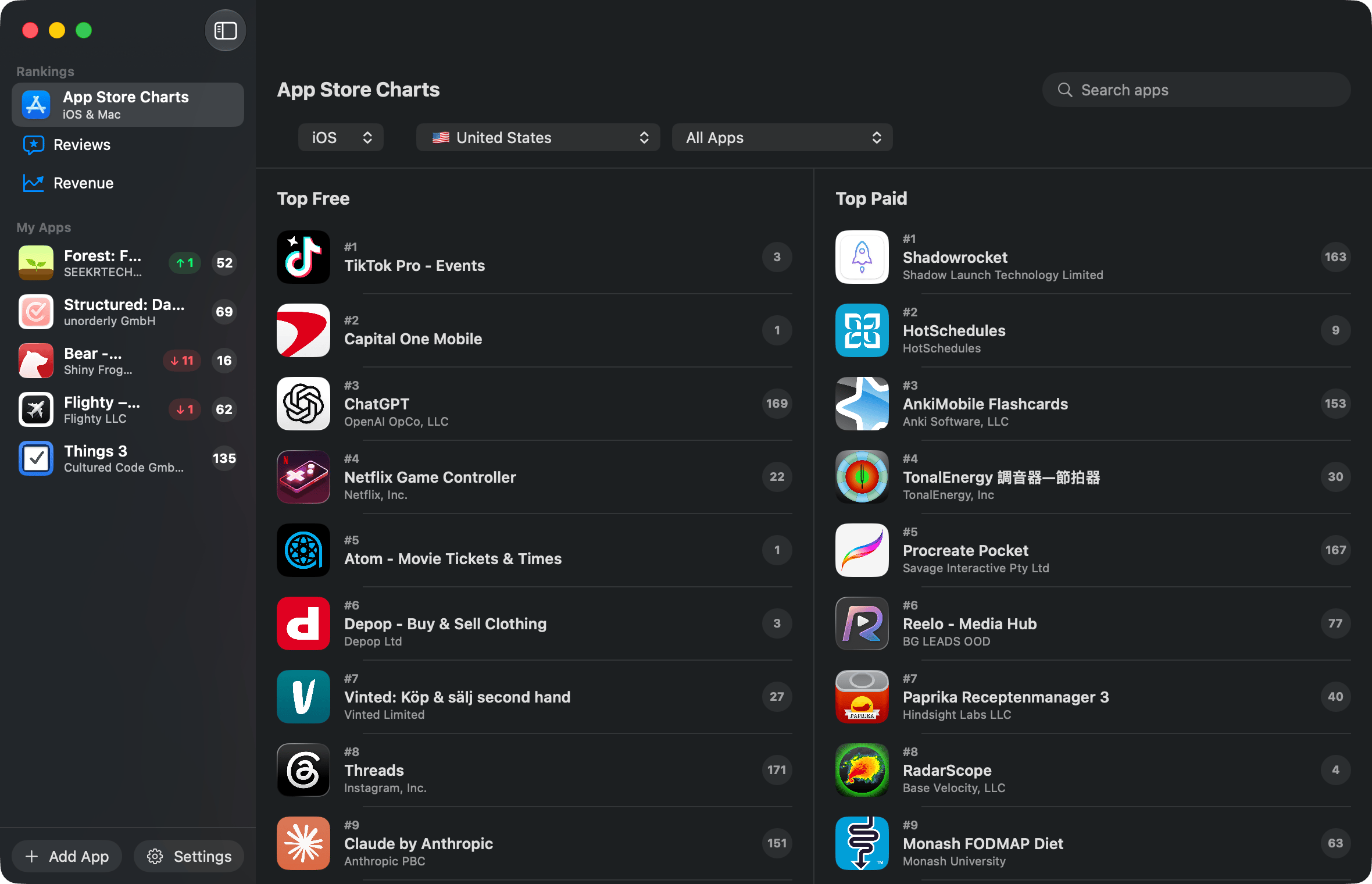Click "Hindsight Labs LLC" developer text
Image resolution: width=1372 pixels, height=884 pixels.
point(957,715)
